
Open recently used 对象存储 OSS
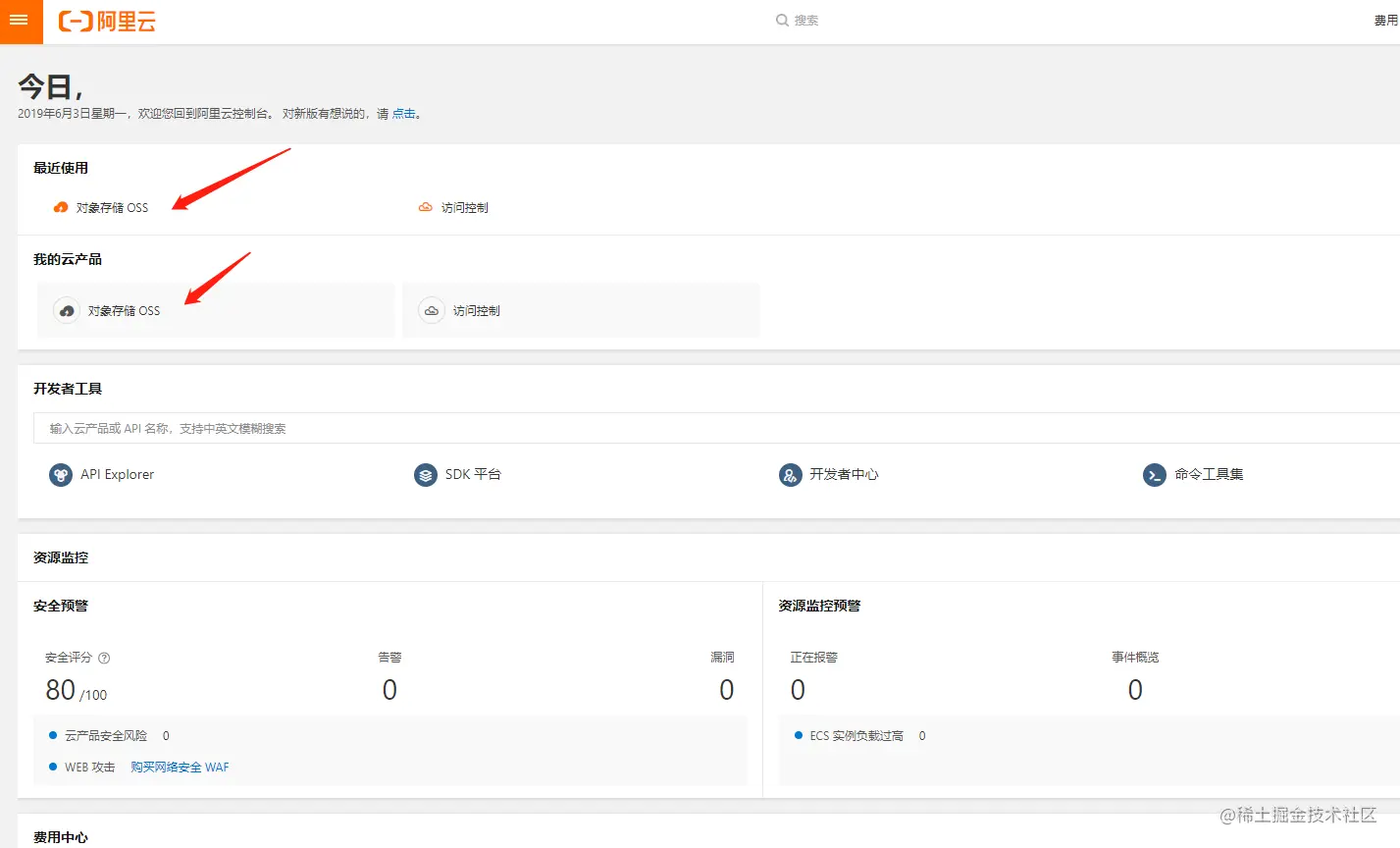pyautogui.click(x=112, y=207)
